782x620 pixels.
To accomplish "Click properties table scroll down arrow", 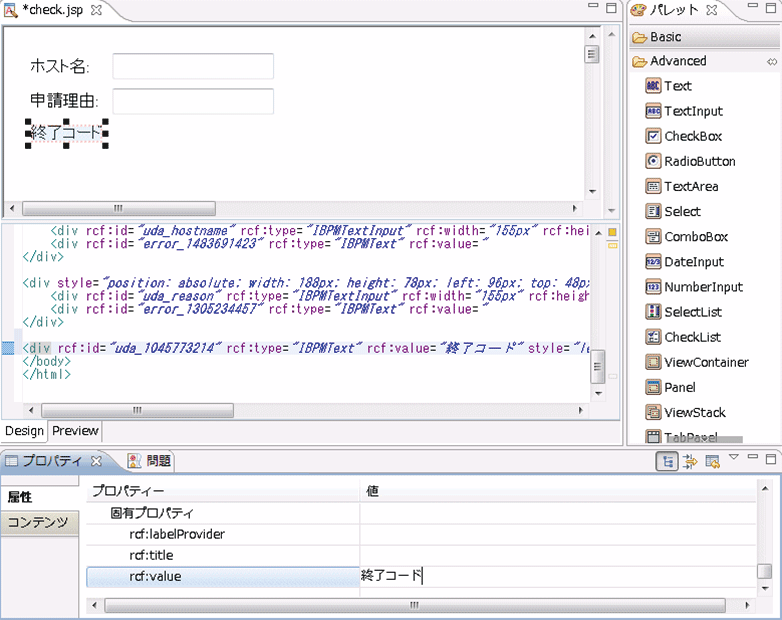I will (x=765, y=589).
